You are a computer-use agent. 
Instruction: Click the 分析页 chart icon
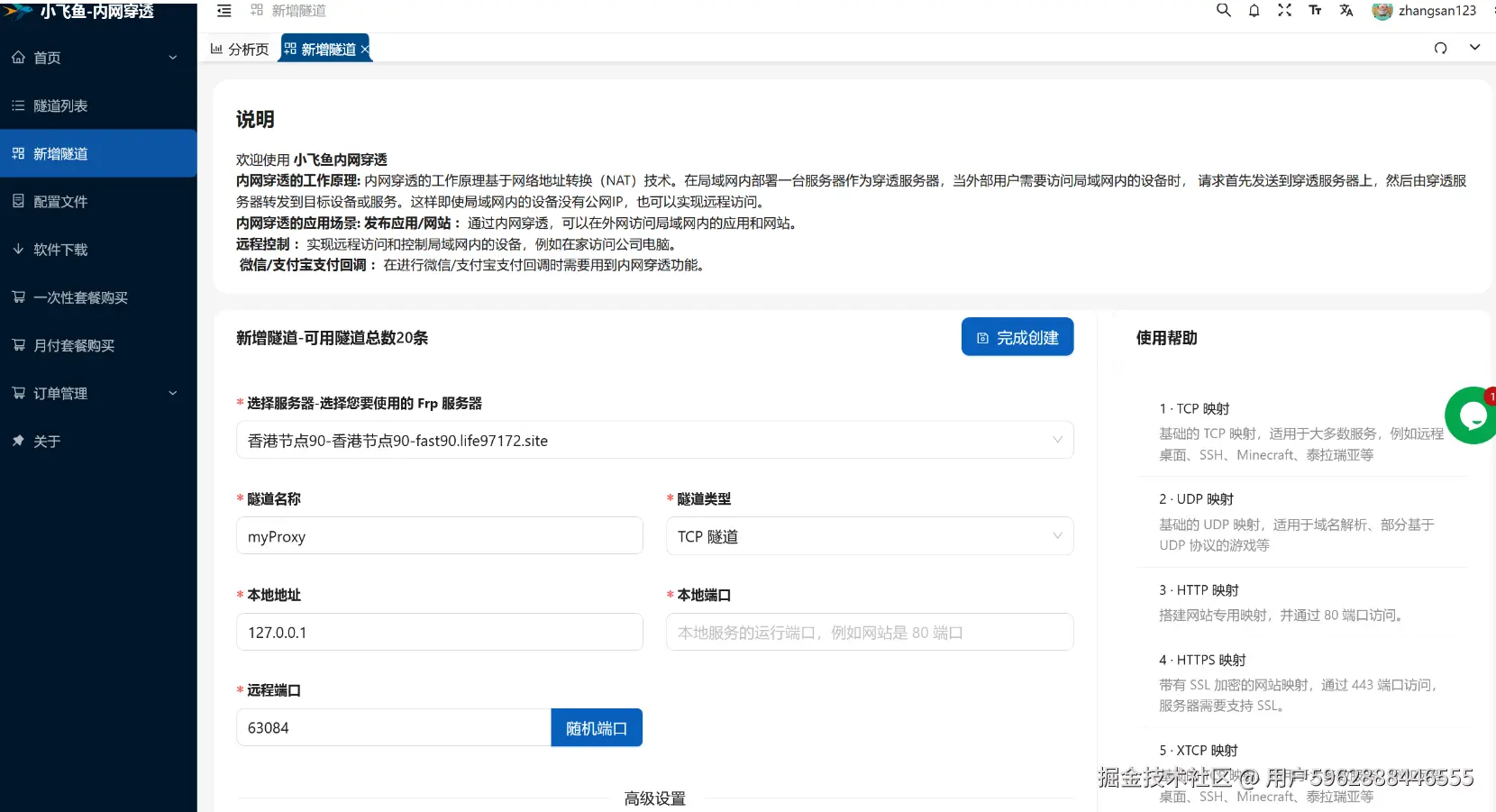point(216,49)
